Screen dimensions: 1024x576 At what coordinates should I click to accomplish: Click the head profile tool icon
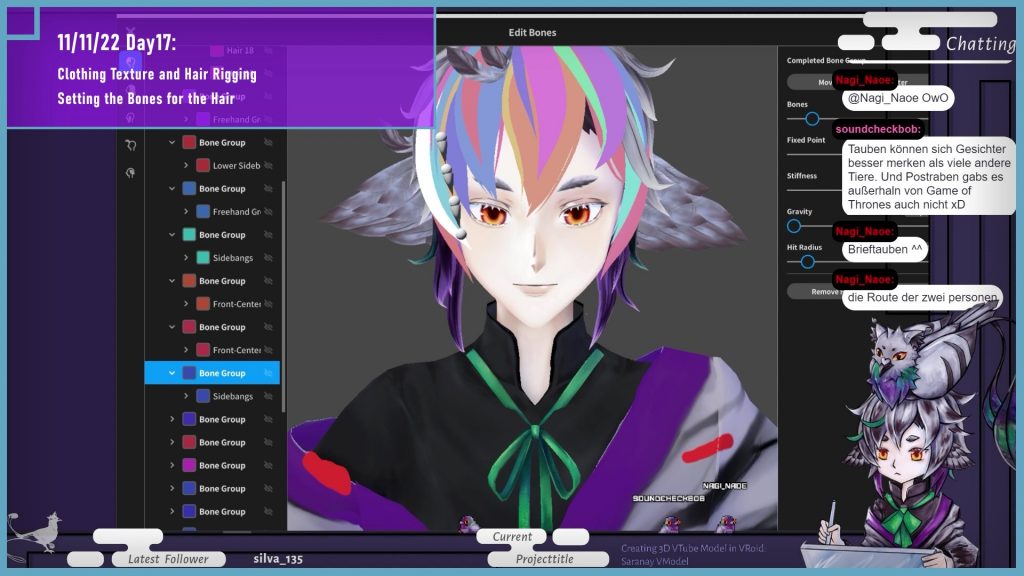click(130, 173)
